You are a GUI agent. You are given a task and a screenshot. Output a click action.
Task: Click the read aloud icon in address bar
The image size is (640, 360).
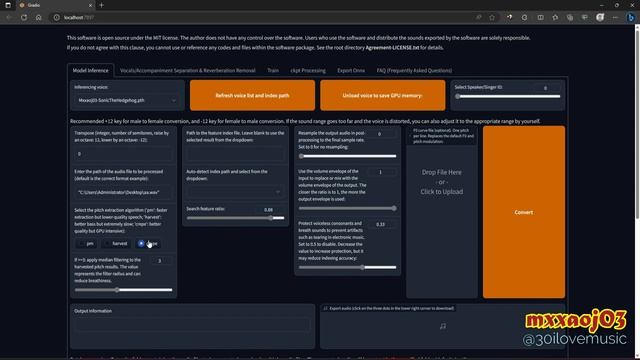478,18
